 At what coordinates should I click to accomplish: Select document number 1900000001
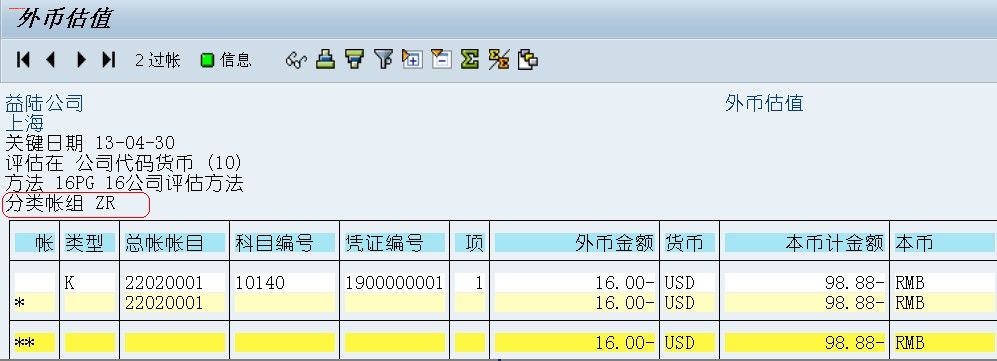(x=394, y=283)
